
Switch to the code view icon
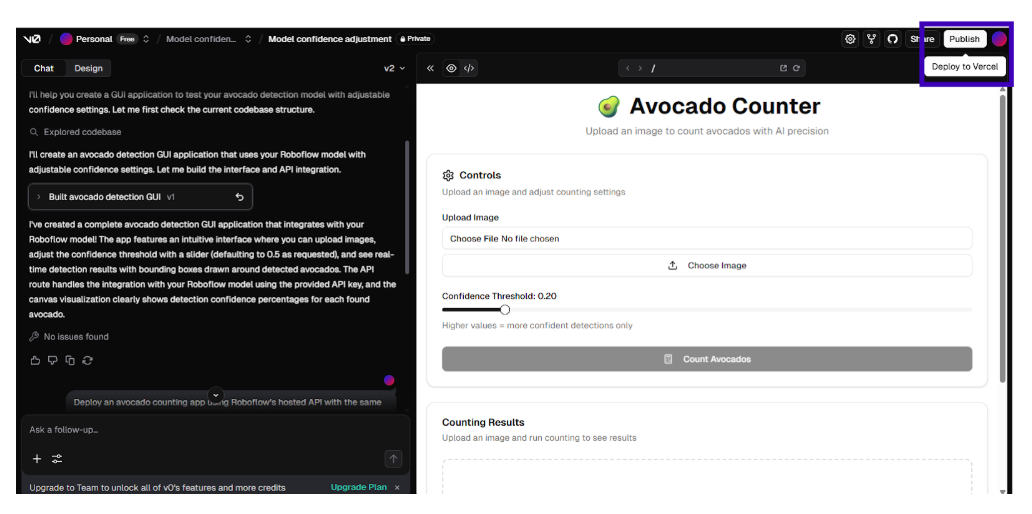pos(469,68)
